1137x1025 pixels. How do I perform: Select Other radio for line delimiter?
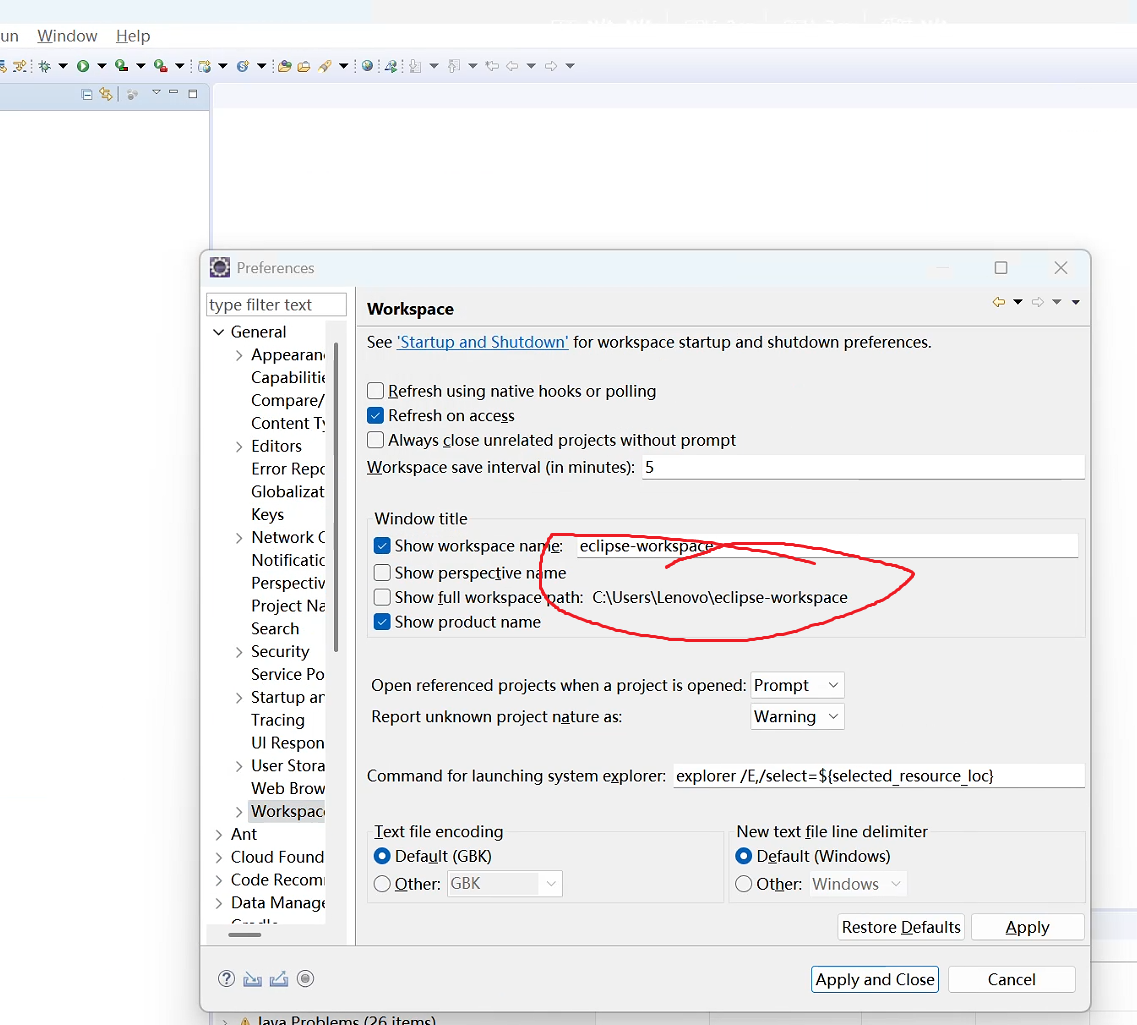tap(743, 884)
